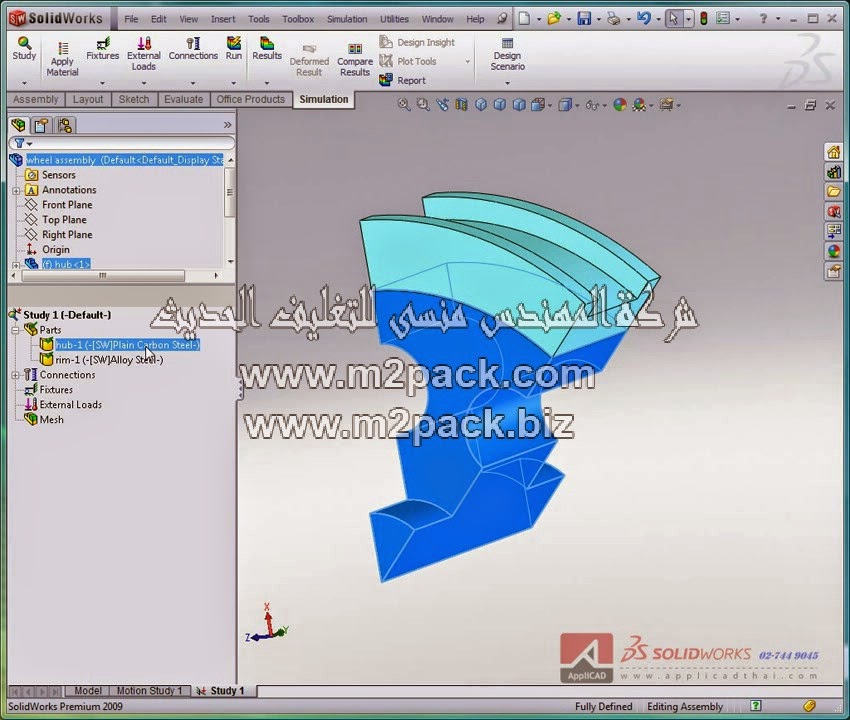Image resolution: width=850 pixels, height=720 pixels.
Task: Expand Annotations tree node
Action: click(16, 191)
